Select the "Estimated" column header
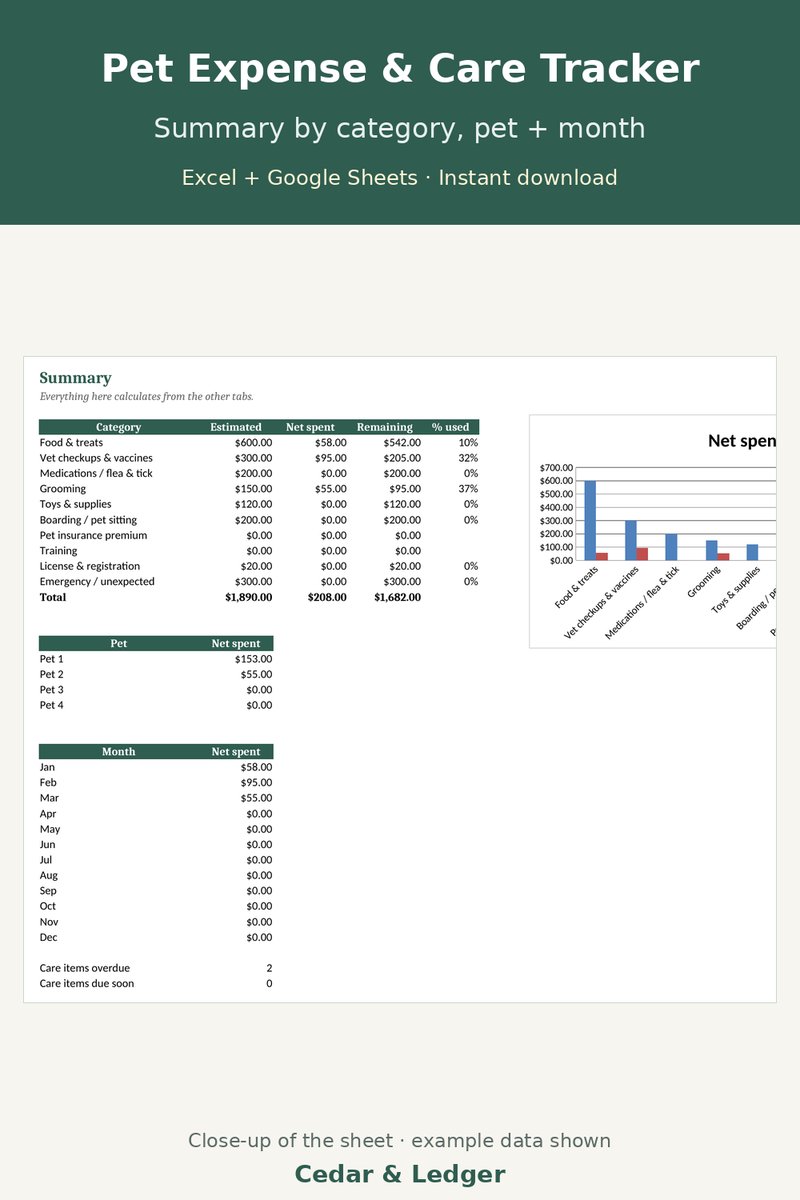Viewport: 800px width, 1200px height. (x=236, y=427)
